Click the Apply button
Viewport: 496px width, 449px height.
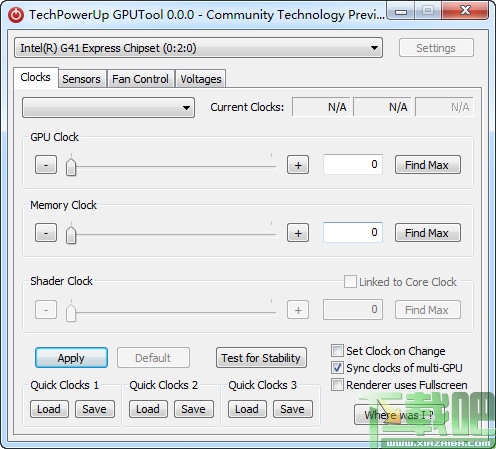(71, 358)
